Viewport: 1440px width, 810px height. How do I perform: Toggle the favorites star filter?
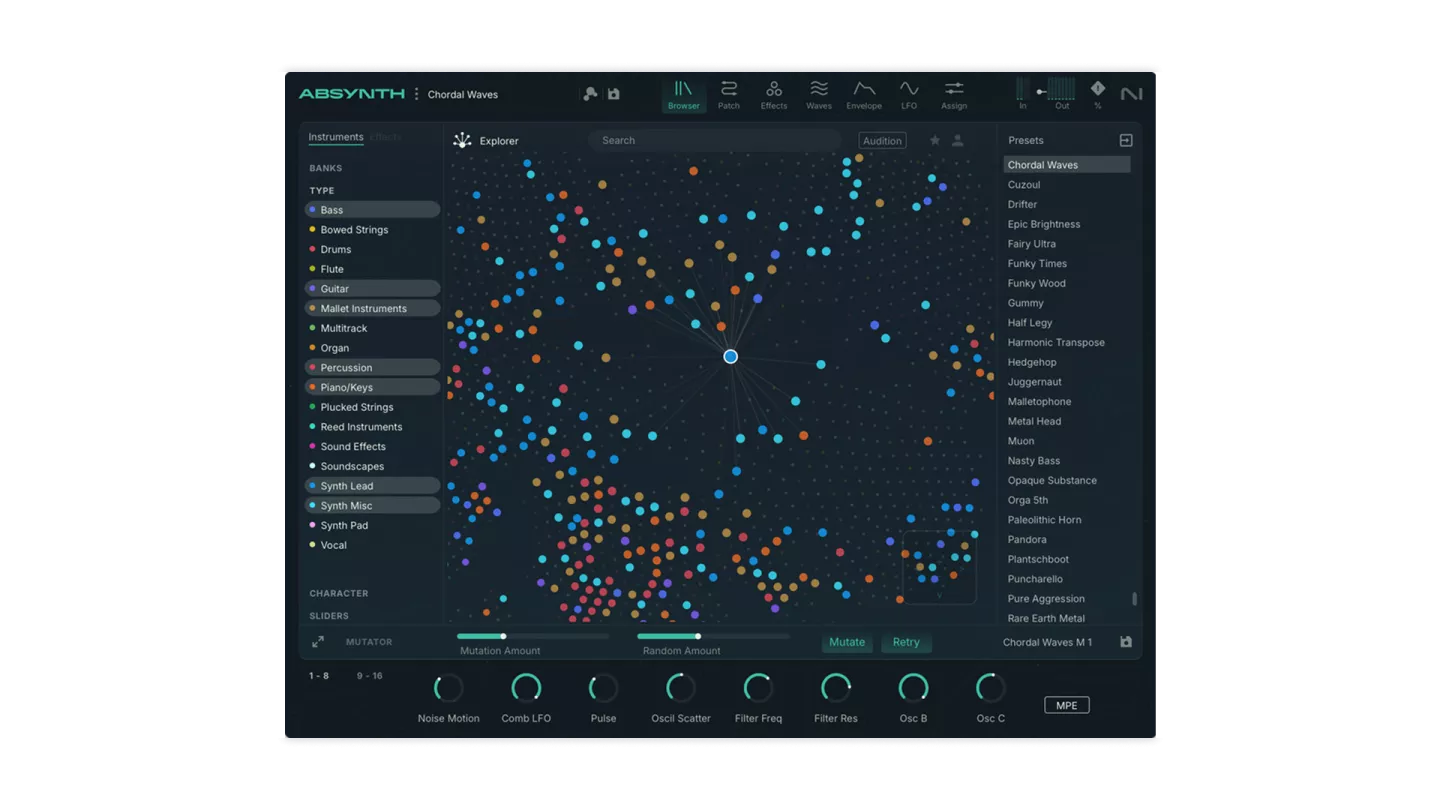935,141
